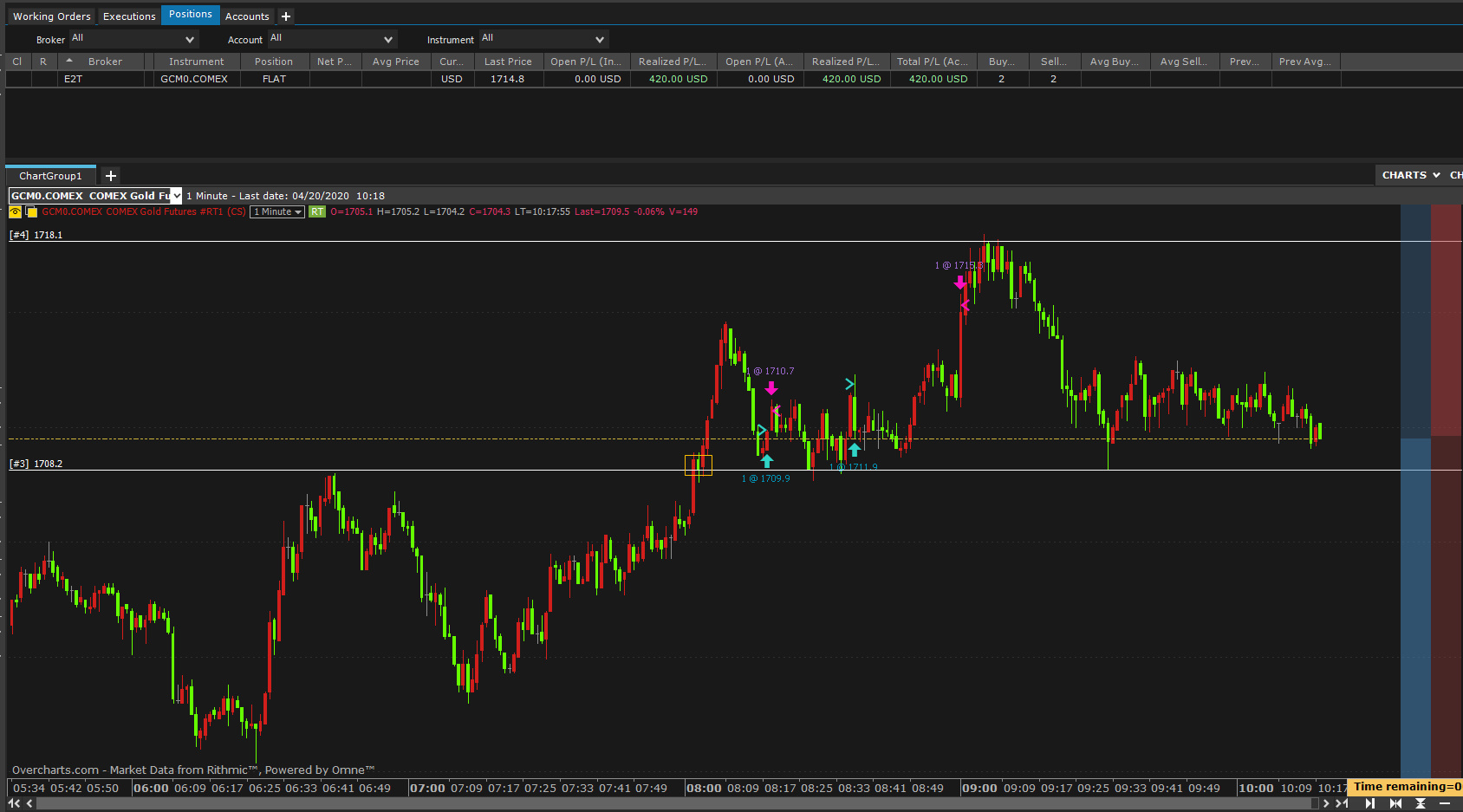
Task: Expand the Instrument filter dropdown
Action: pos(544,39)
